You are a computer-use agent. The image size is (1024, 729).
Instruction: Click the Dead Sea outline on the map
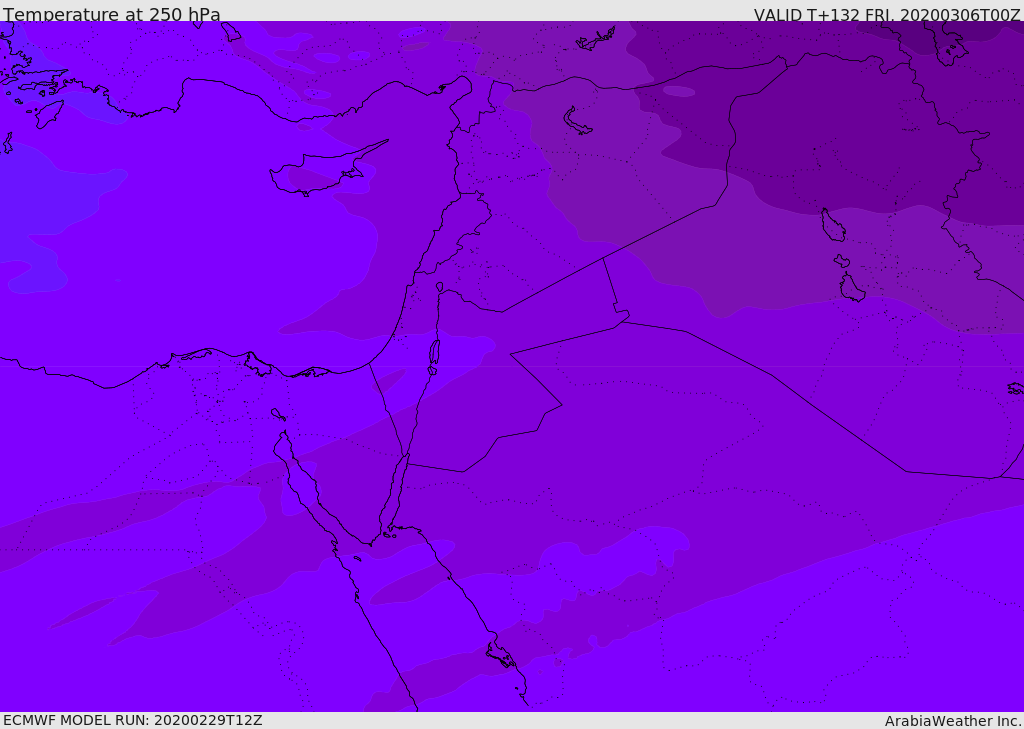click(x=434, y=353)
